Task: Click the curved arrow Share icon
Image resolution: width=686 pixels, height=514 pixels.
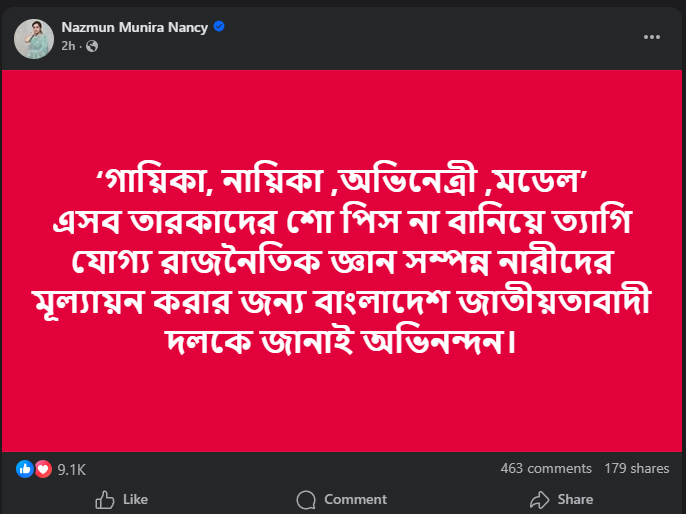Action: point(540,499)
